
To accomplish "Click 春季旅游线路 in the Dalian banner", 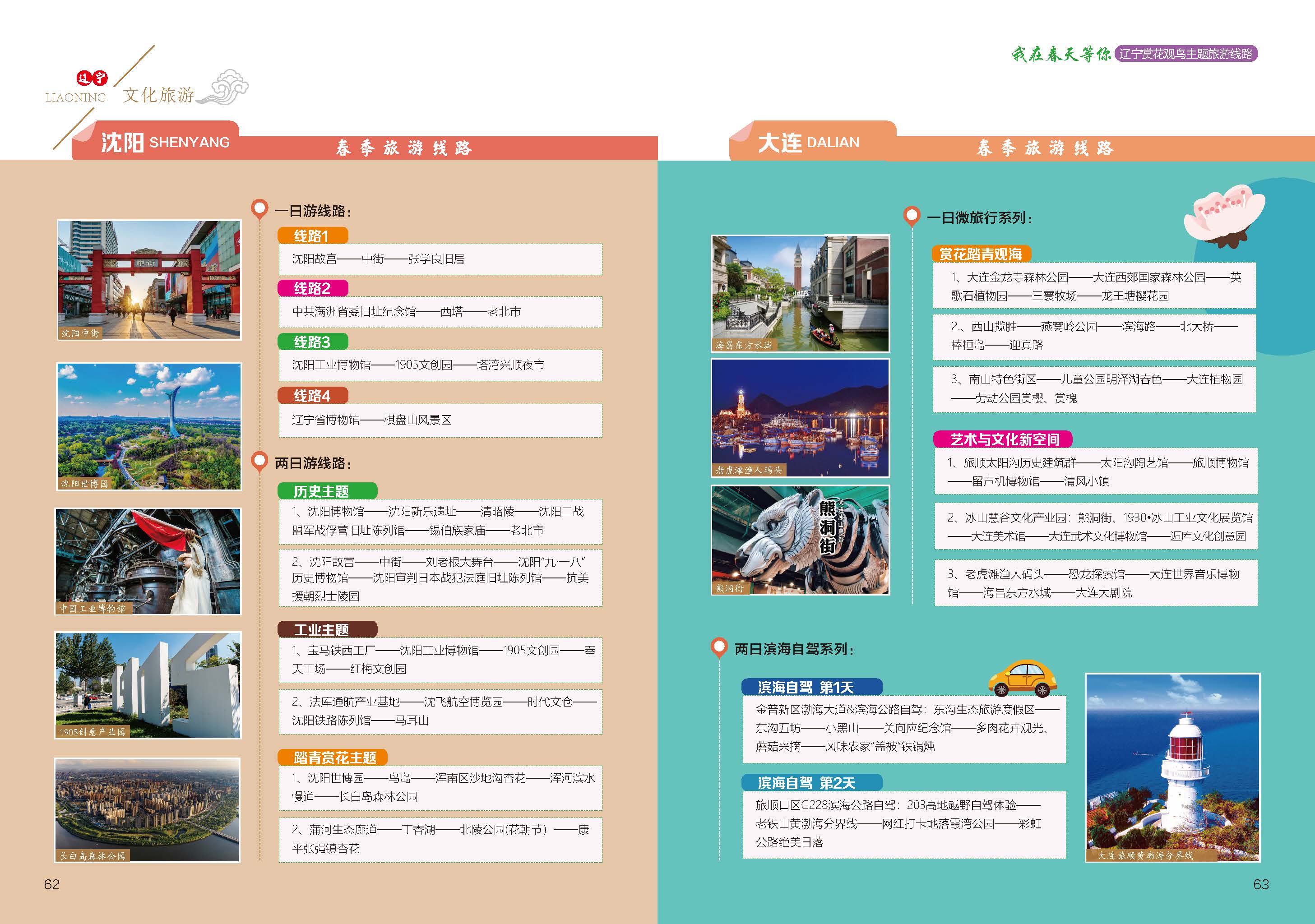I will (x=1045, y=148).
